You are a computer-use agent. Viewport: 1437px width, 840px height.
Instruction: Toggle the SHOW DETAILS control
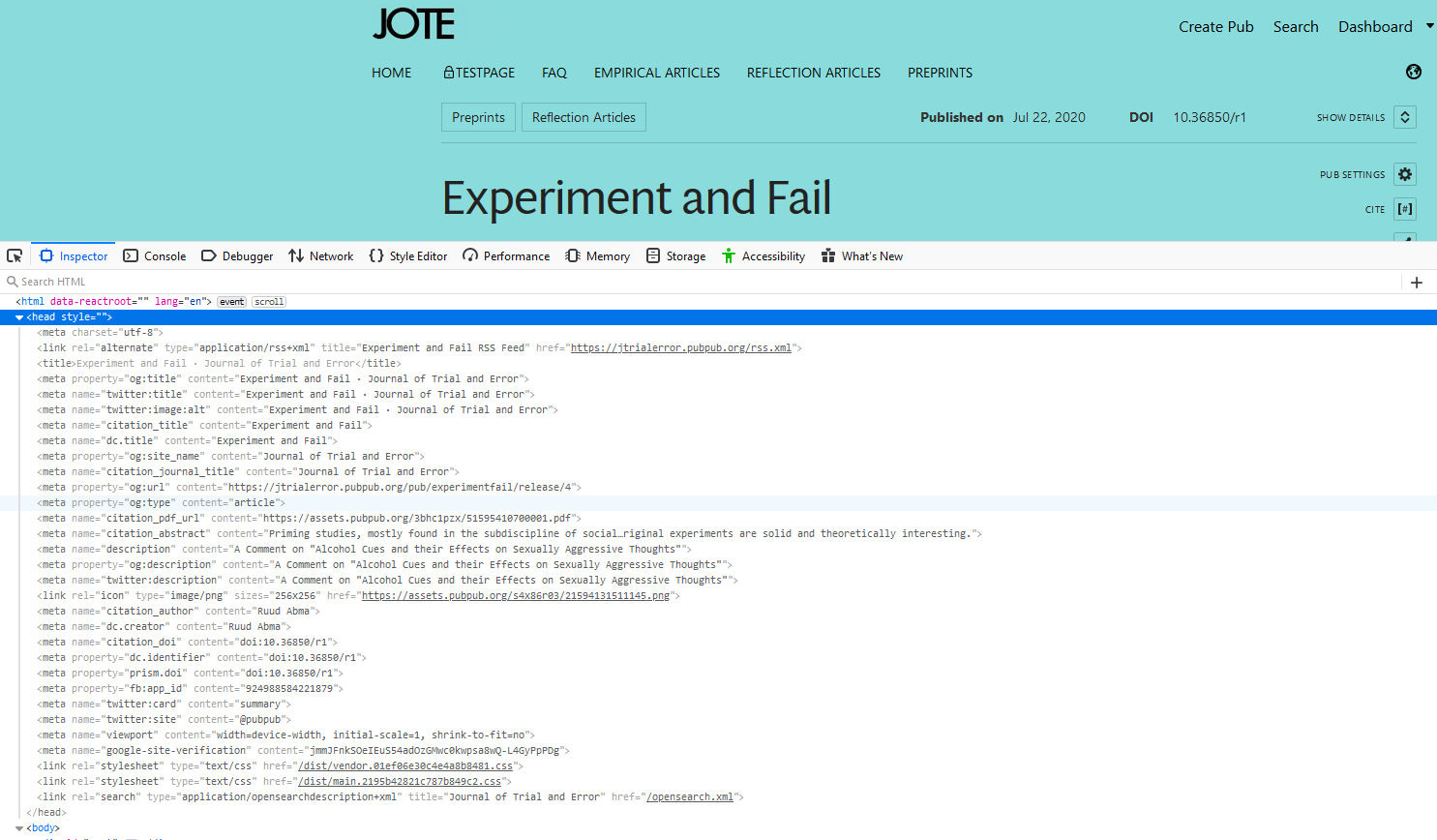pyautogui.click(x=1404, y=116)
